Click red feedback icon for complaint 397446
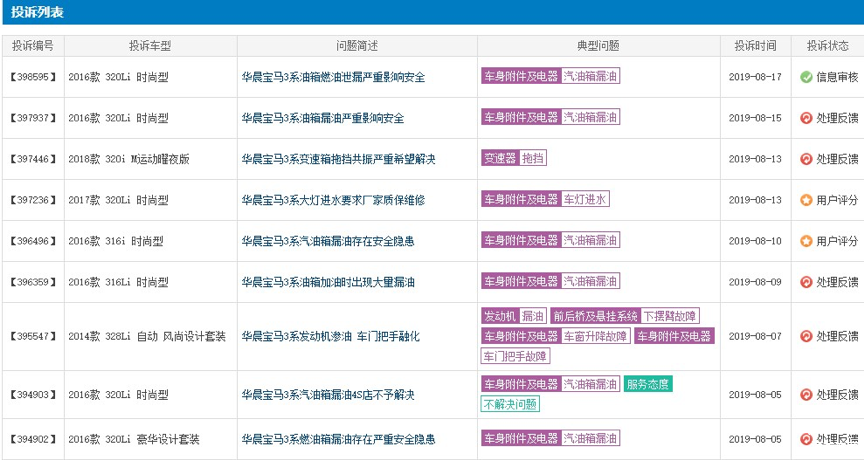 (x=806, y=159)
